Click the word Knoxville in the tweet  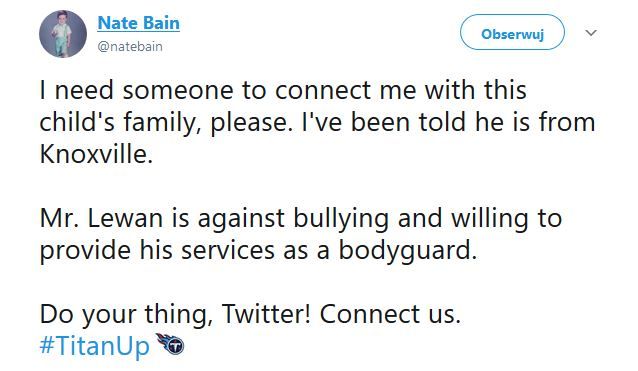[96, 154]
